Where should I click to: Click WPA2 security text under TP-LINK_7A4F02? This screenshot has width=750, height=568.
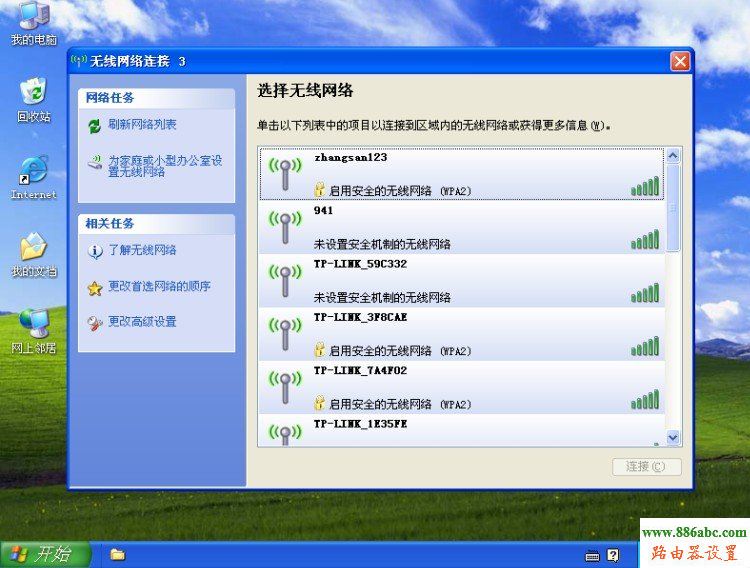[400, 404]
